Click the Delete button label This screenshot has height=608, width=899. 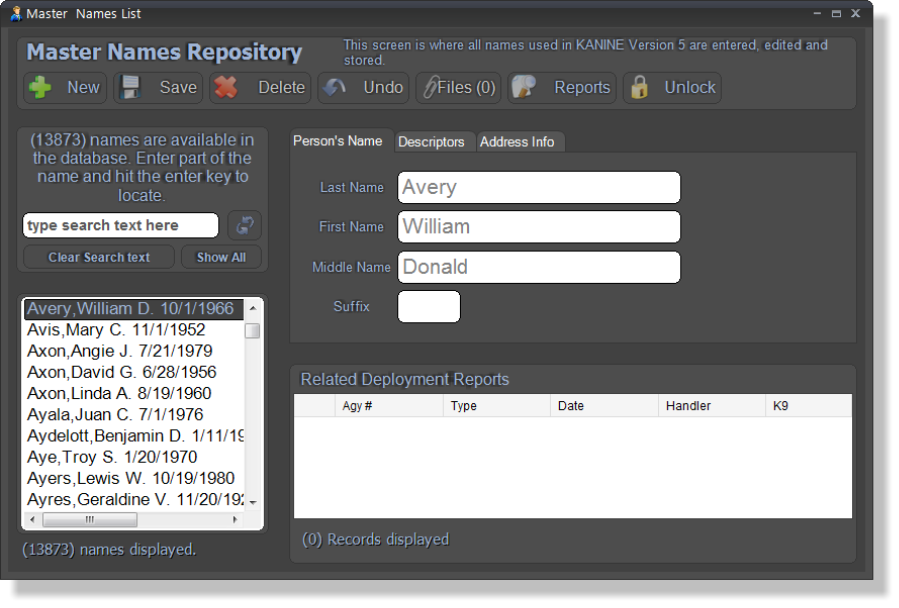[282, 87]
